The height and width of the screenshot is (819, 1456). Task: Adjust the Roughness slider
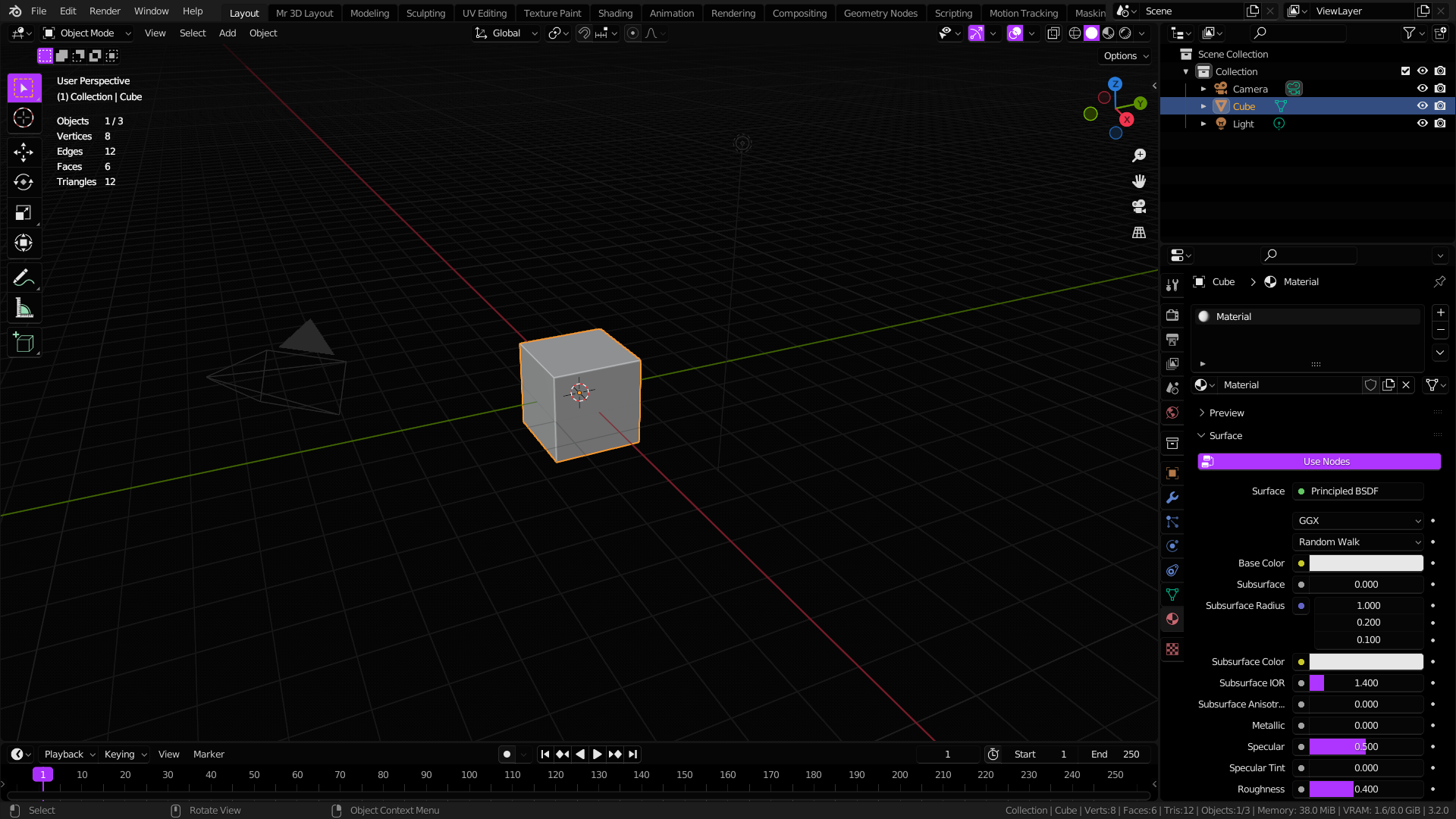pos(1365,789)
